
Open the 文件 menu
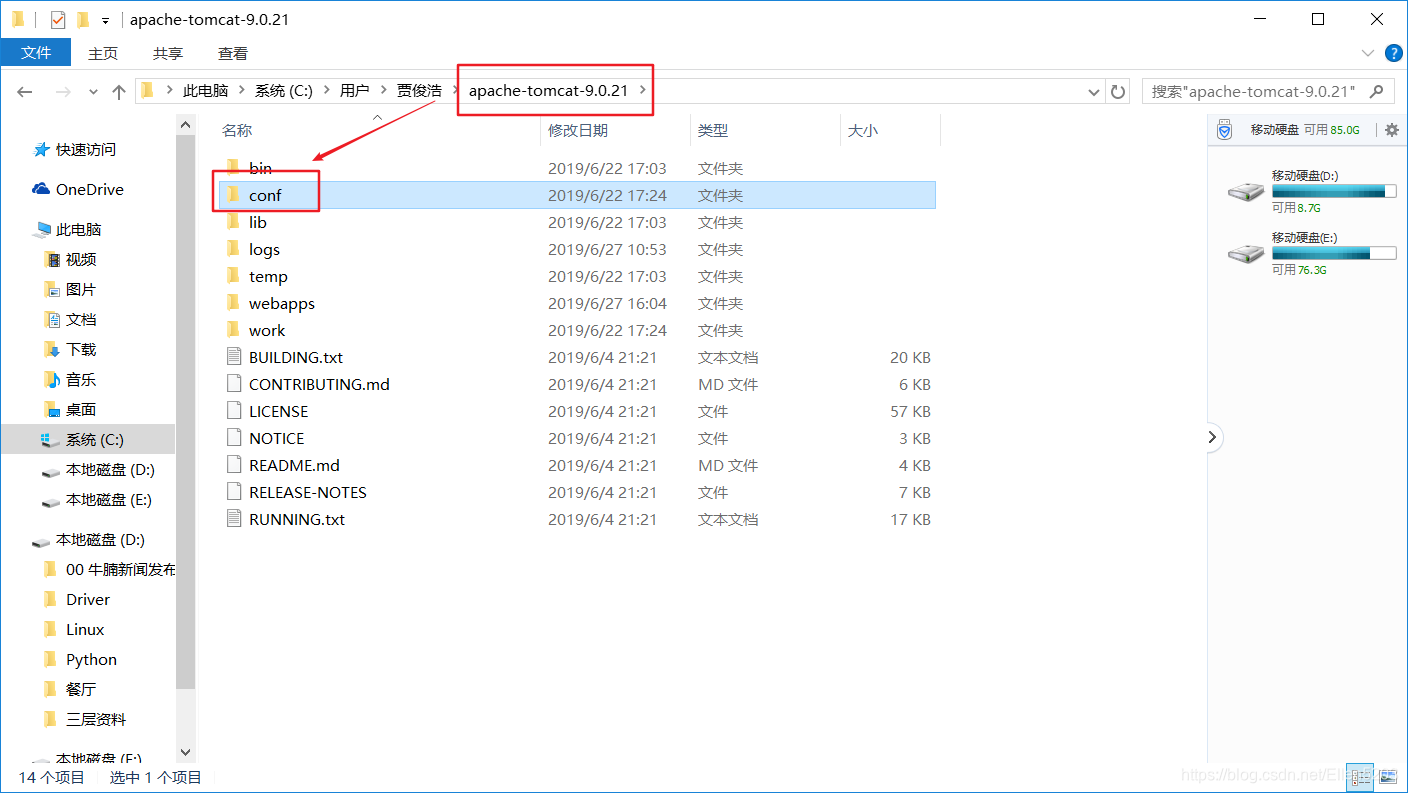click(36, 53)
